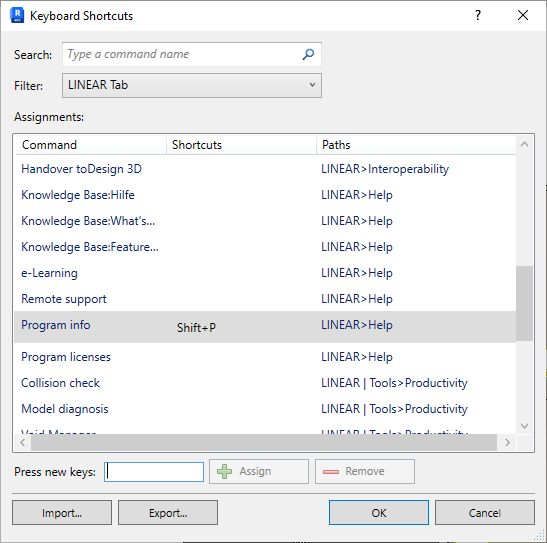This screenshot has width=547, height=543.
Task: Select the Program info command
Action: tap(56, 325)
